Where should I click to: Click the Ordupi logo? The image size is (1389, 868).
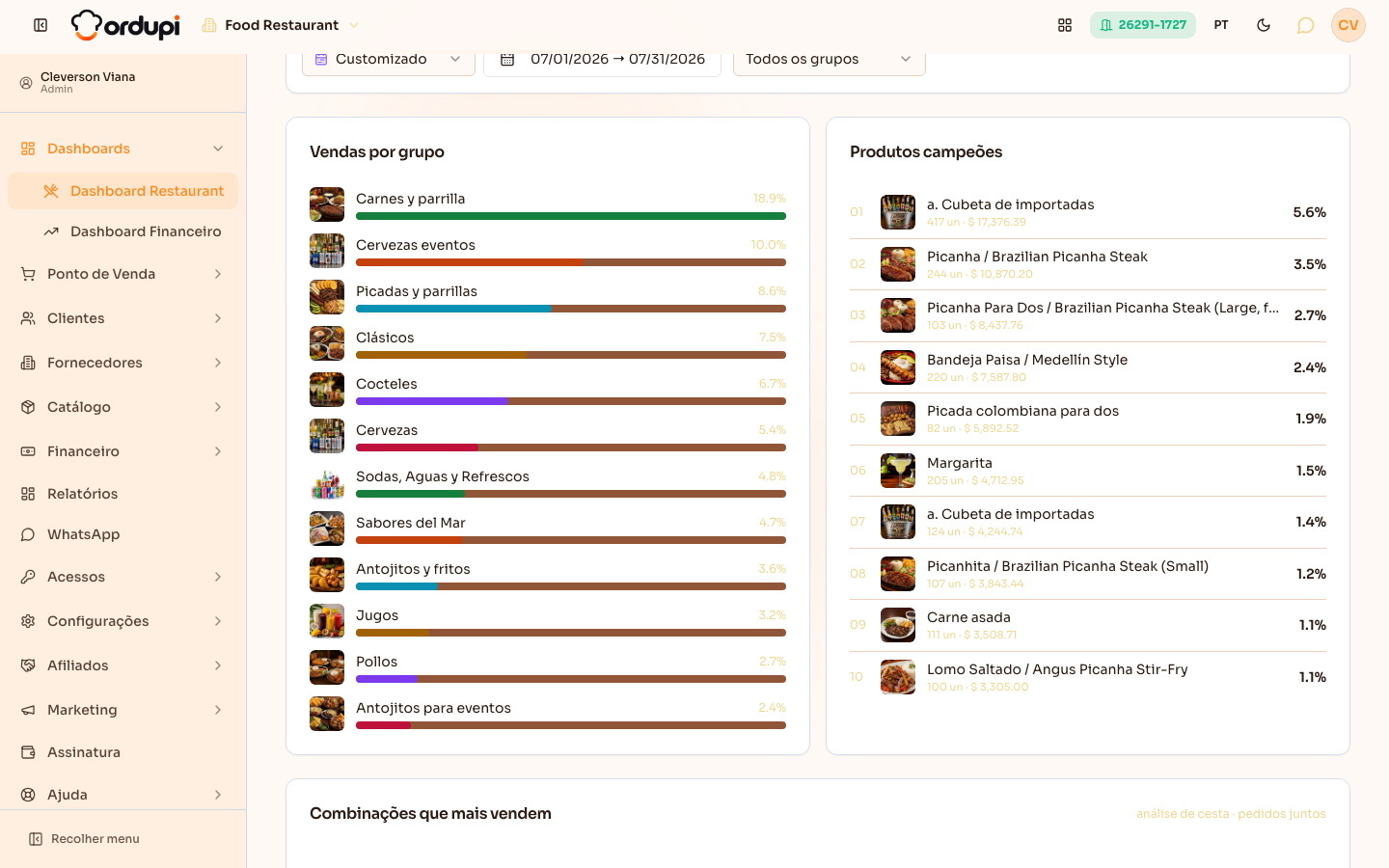pyautogui.click(x=125, y=25)
